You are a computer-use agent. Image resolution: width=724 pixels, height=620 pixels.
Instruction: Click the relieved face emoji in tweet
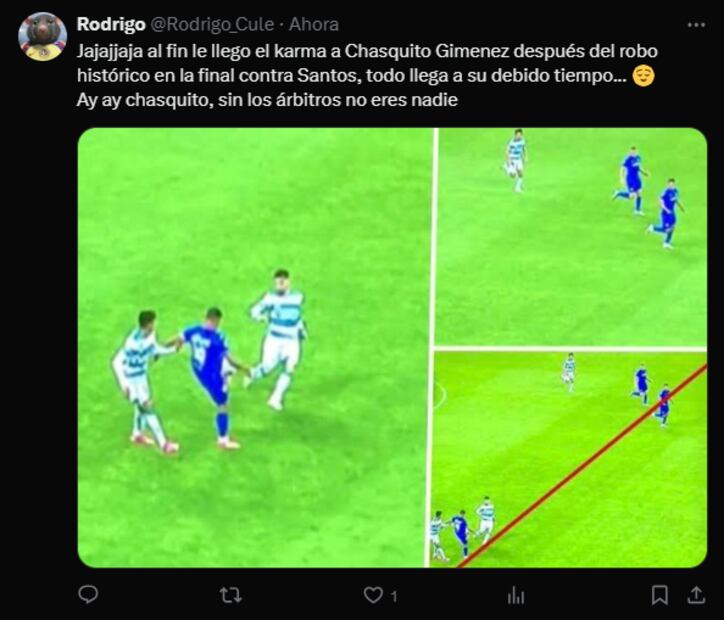643,76
